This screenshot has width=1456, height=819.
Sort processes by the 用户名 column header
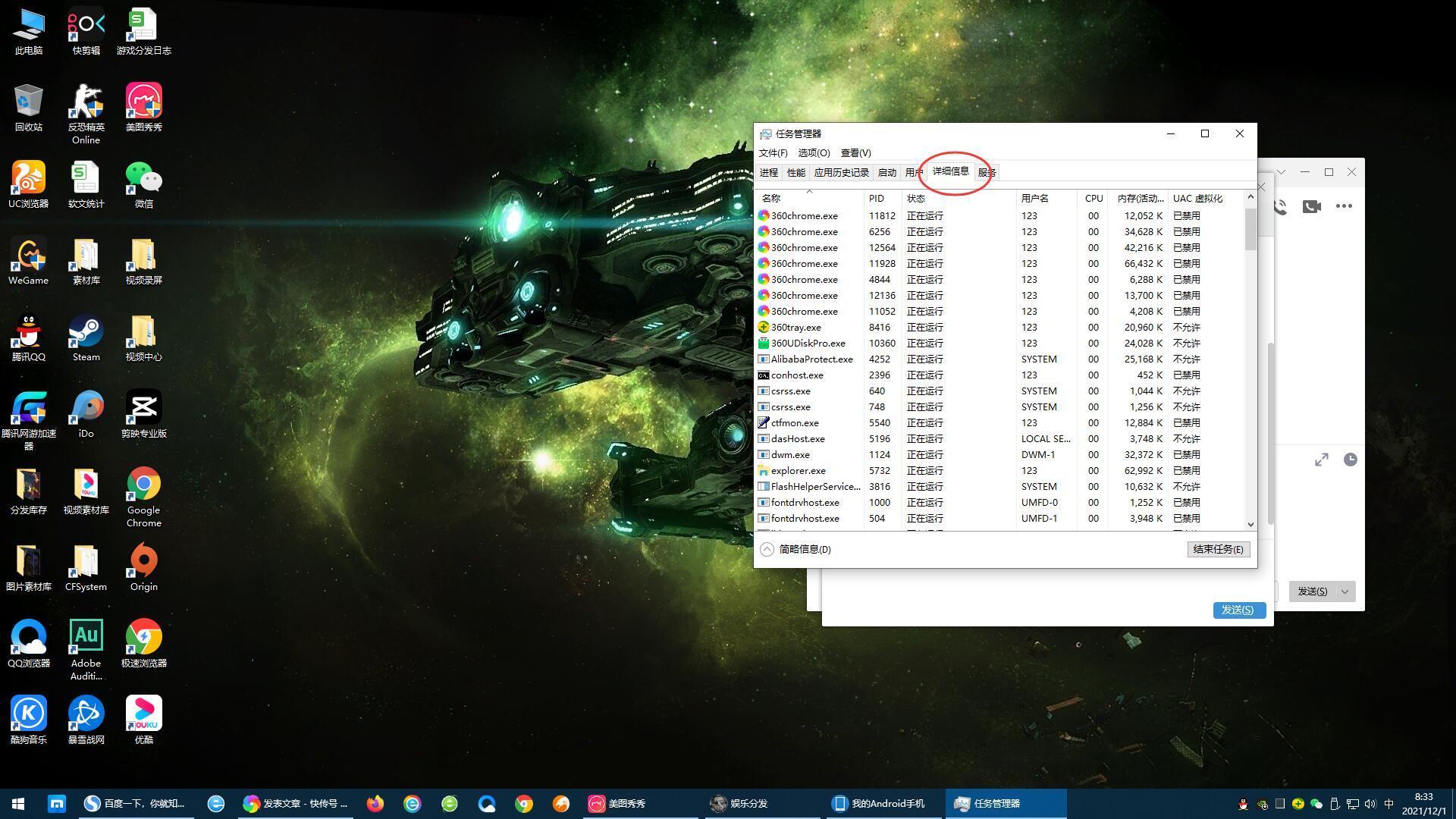[1046, 198]
